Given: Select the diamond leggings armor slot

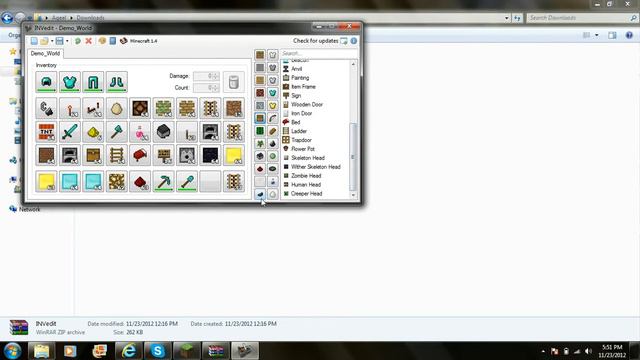Looking at the screenshot, I should point(93,82).
